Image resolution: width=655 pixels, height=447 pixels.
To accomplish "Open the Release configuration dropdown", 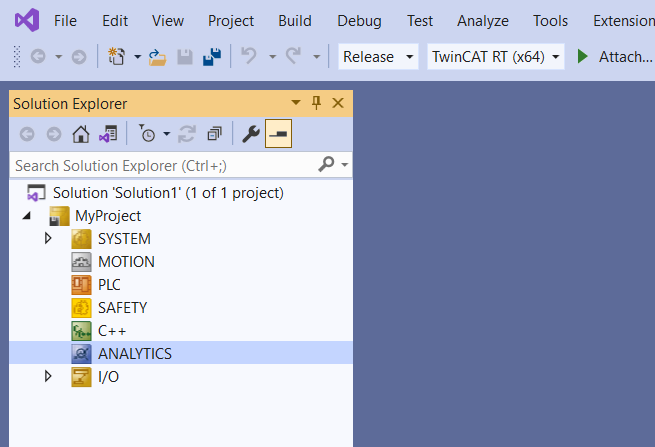I will [378, 56].
